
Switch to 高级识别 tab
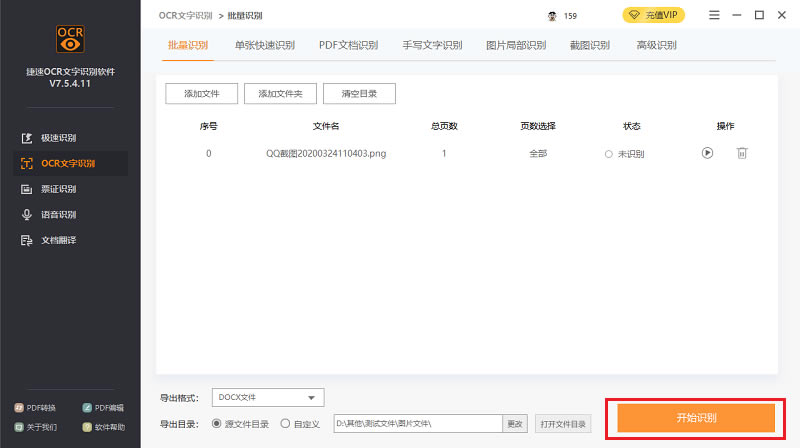657,45
